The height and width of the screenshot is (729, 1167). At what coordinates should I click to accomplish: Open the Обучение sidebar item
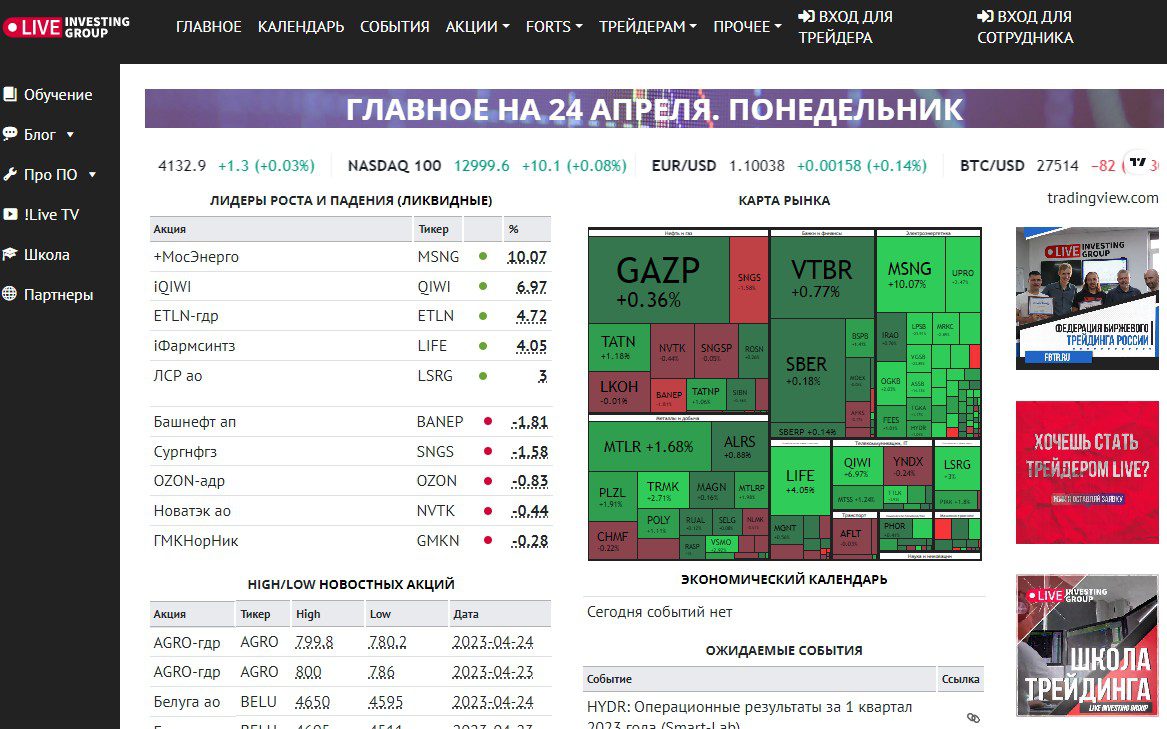(x=58, y=95)
